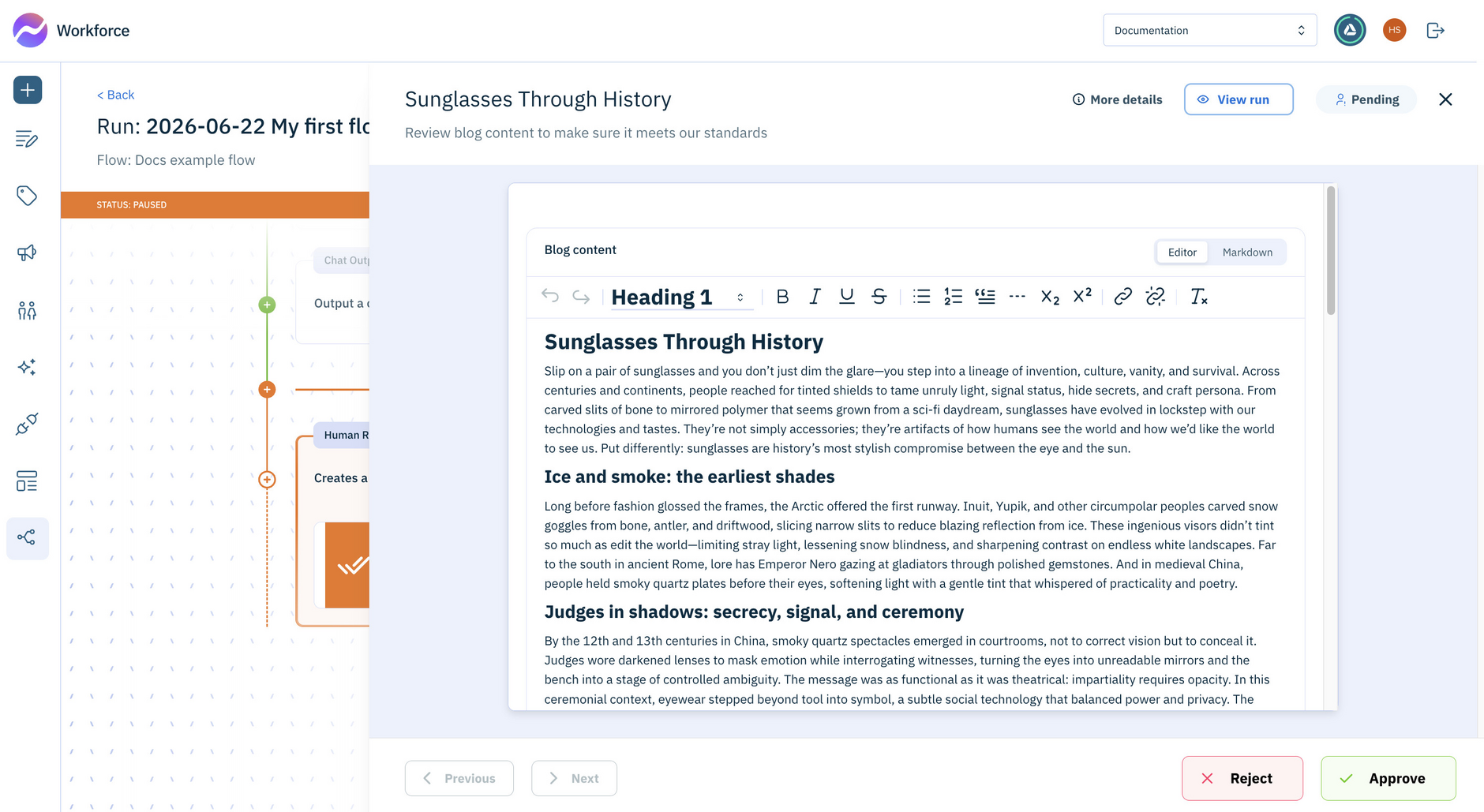This screenshot has height=812, width=1484.
Task: Go to Next review item
Action: click(574, 778)
